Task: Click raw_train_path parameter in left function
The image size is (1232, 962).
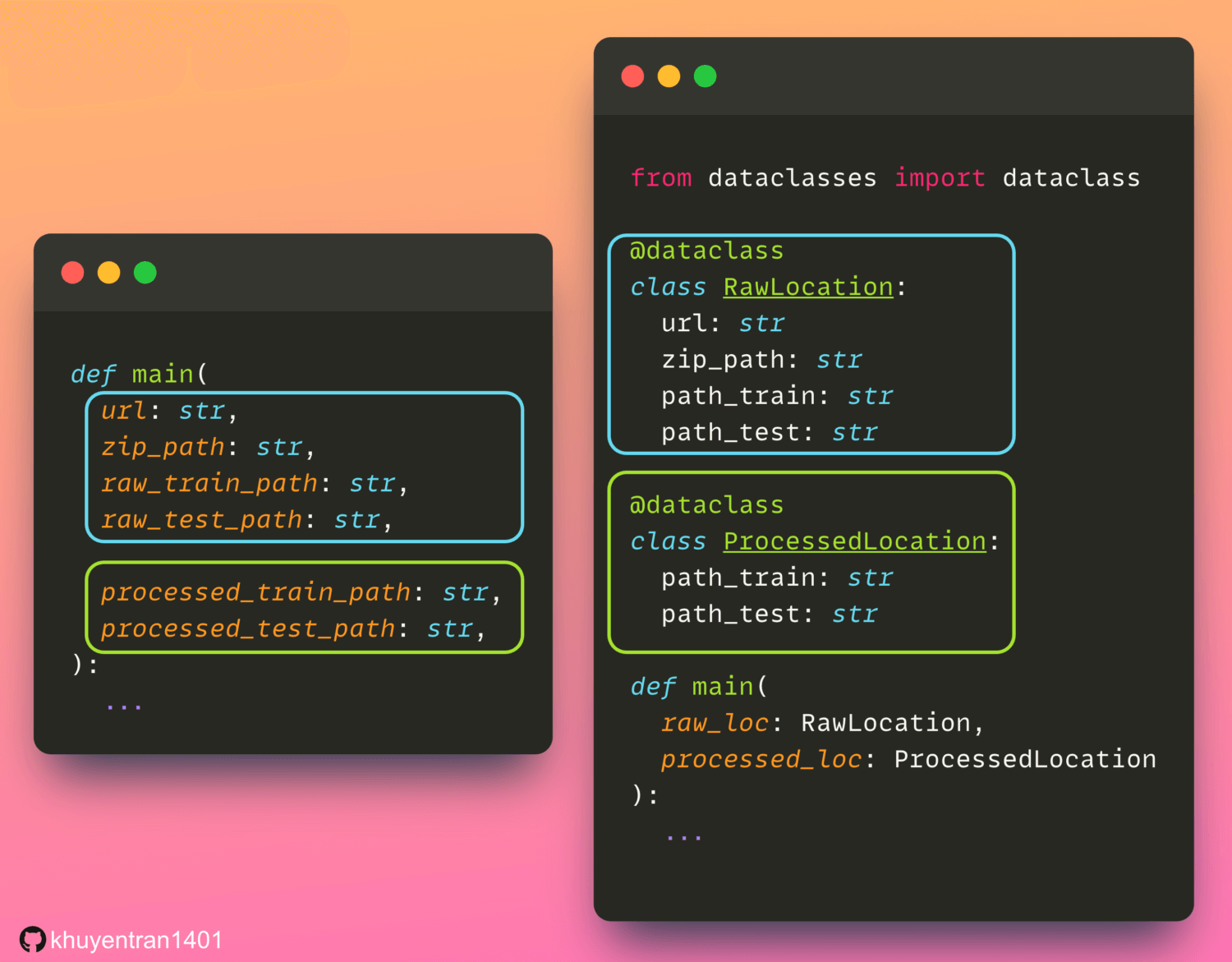Action: [209, 483]
